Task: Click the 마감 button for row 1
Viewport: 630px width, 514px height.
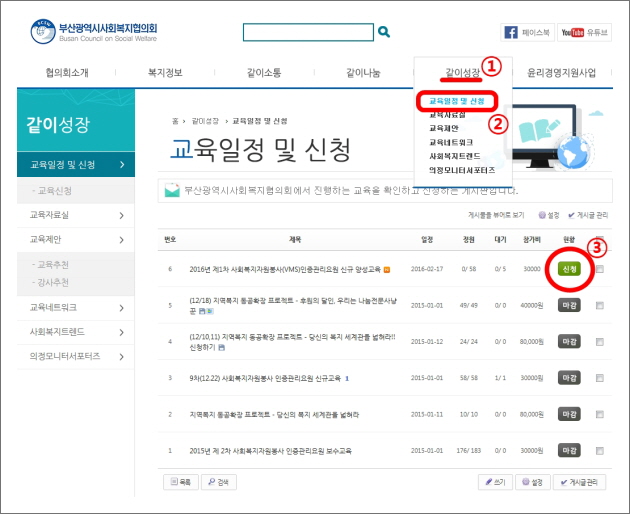Action: [x=569, y=450]
